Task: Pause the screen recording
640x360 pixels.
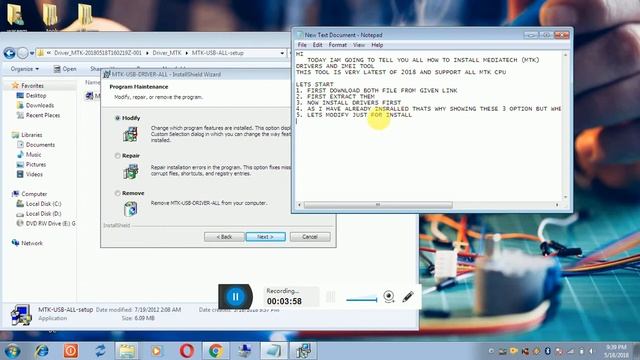Action: 235,297
